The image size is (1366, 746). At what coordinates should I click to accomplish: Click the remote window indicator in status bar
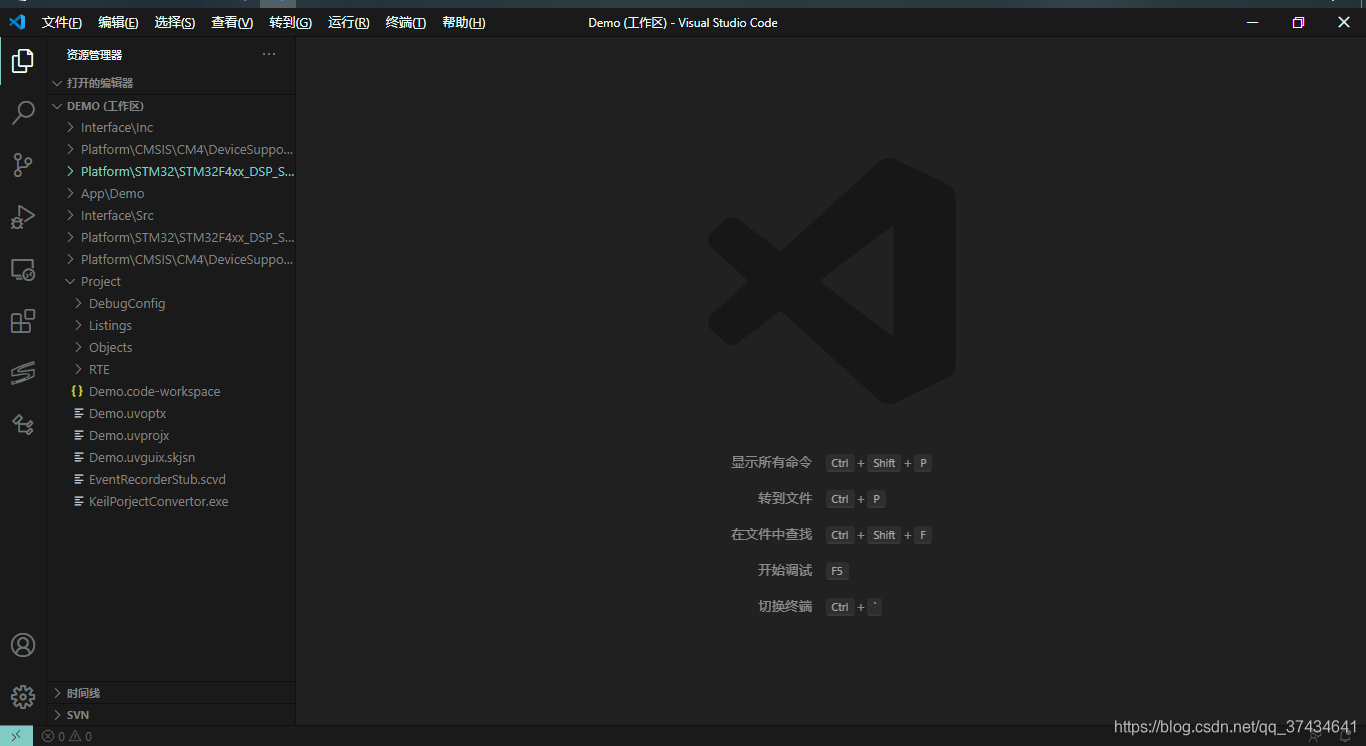coord(16,736)
